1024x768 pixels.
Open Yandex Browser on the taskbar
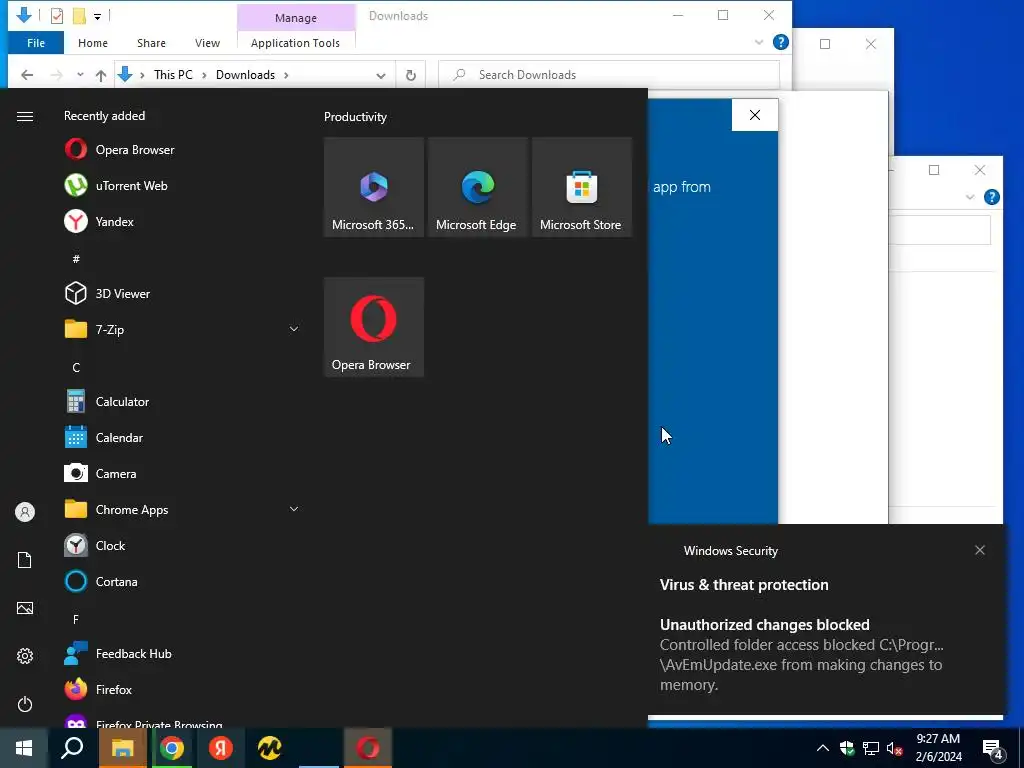[x=221, y=748]
